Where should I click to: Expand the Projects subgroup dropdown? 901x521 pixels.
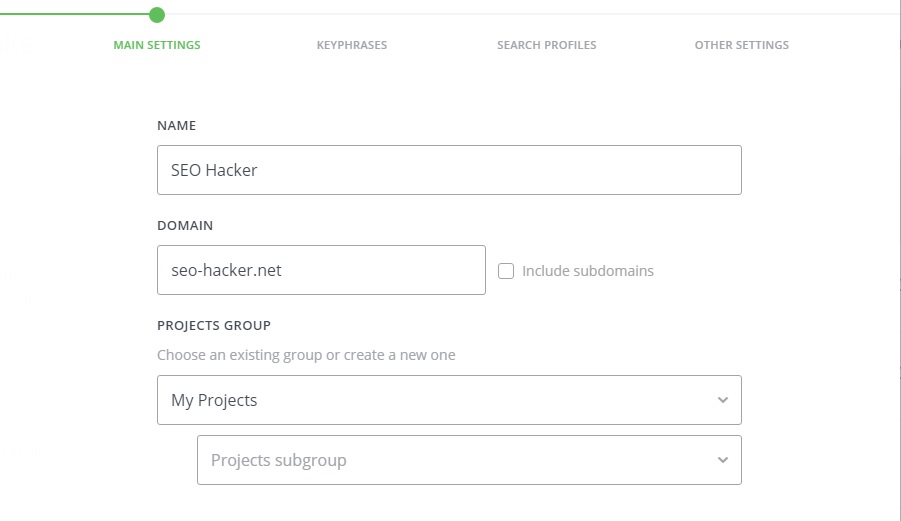pos(469,460)
